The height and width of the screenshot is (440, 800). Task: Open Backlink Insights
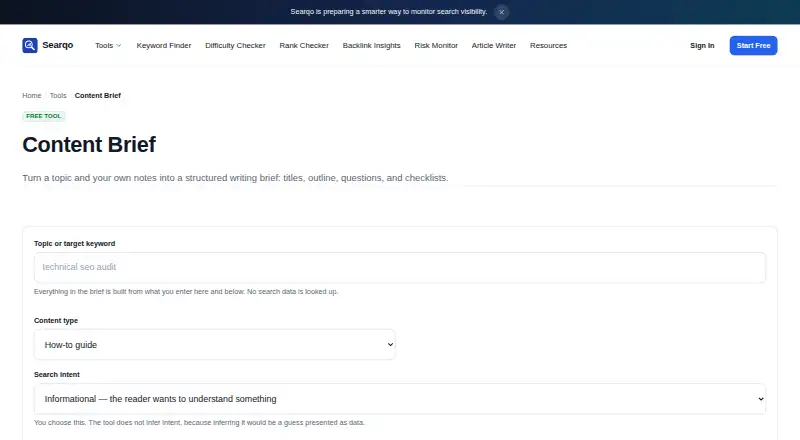[x=371, y=45]
